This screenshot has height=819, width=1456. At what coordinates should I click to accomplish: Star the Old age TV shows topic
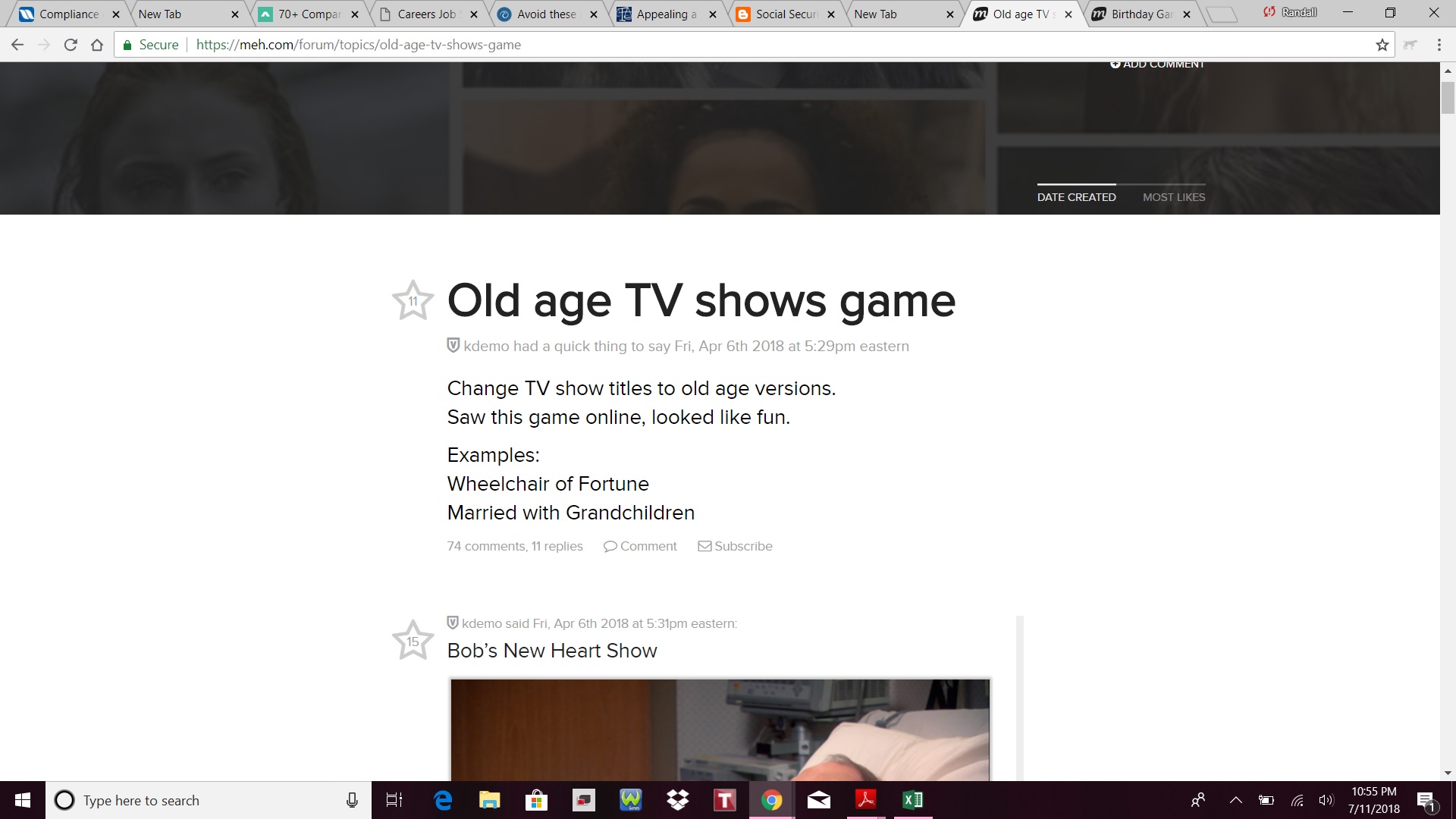[x=413, y=300]
